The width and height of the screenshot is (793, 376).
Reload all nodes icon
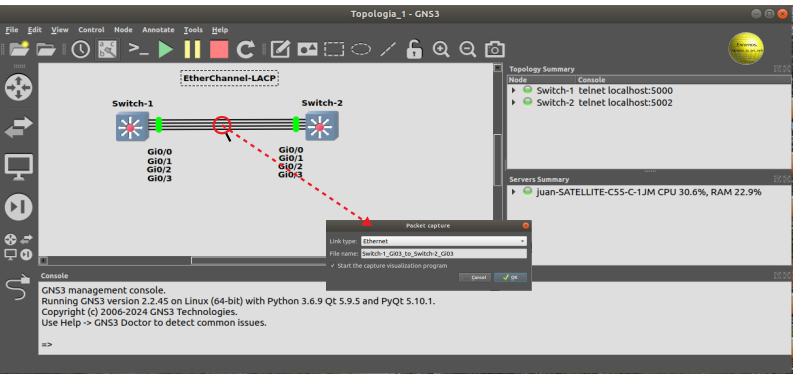[x=246, y=49]
